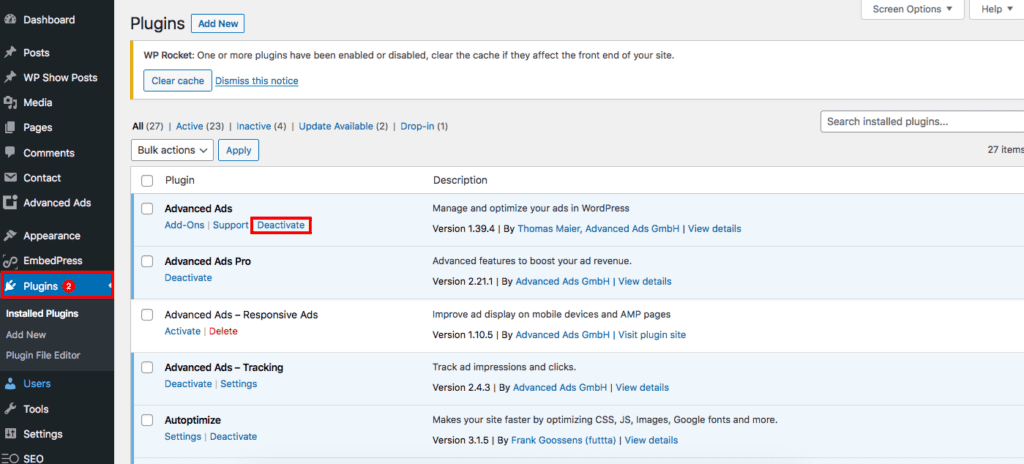The height and width of the screenshot is (464, 1024).
Task: Visit plugin site for Responsive Ads
Action: [x=652, y=335]
